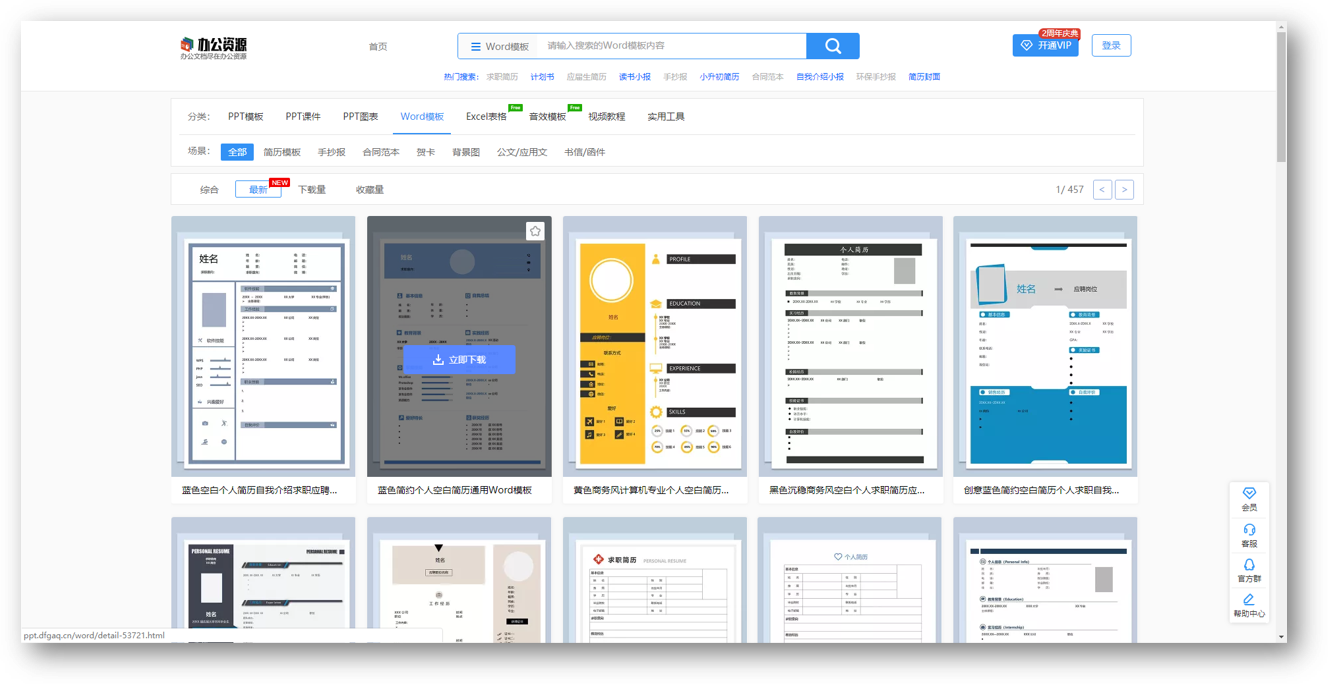Click hot search 应届生简历
This screenshot has height=684, width=1328.
(586, 77)
